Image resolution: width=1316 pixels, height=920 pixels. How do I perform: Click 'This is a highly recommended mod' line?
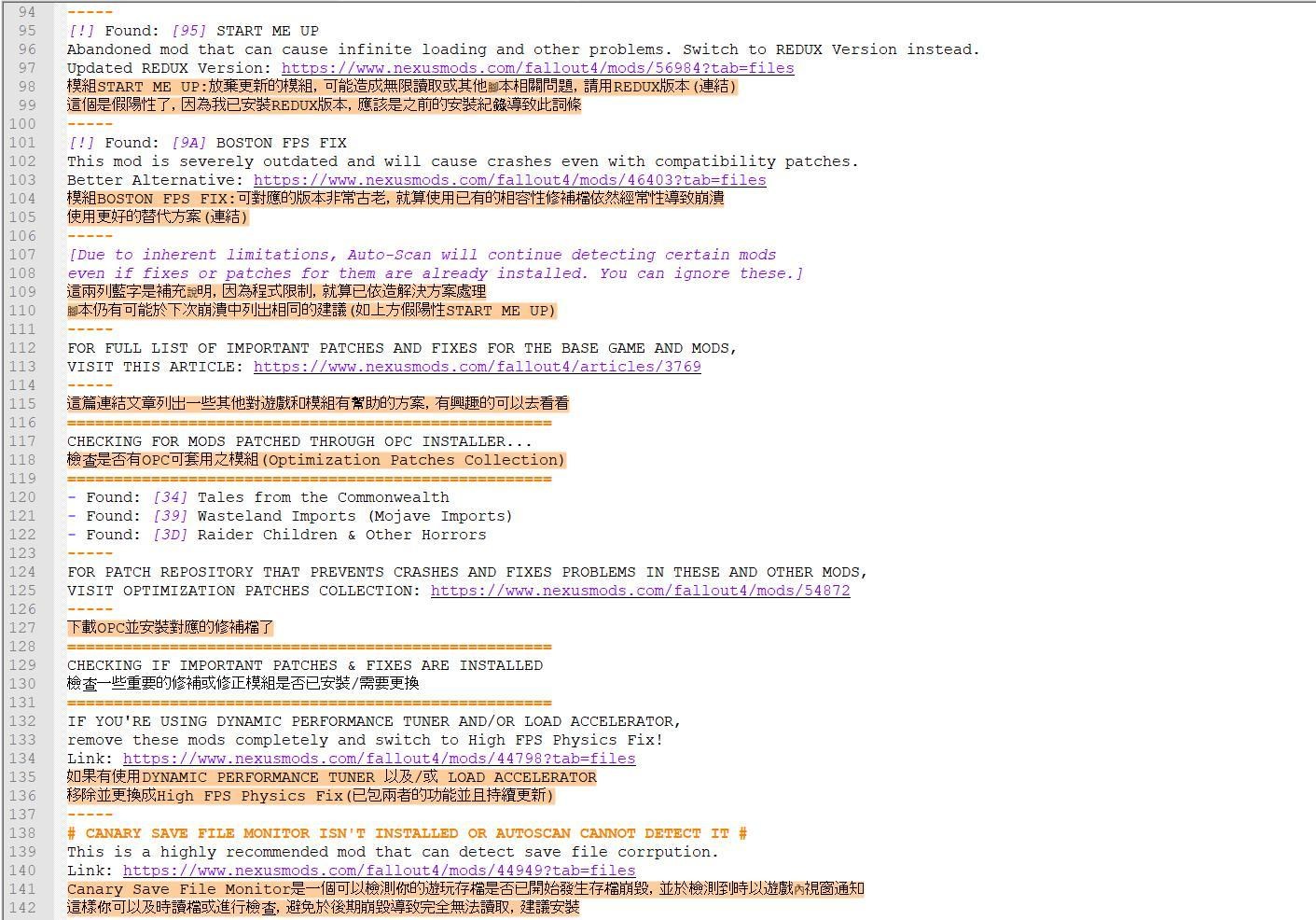(x=393, y=852)
